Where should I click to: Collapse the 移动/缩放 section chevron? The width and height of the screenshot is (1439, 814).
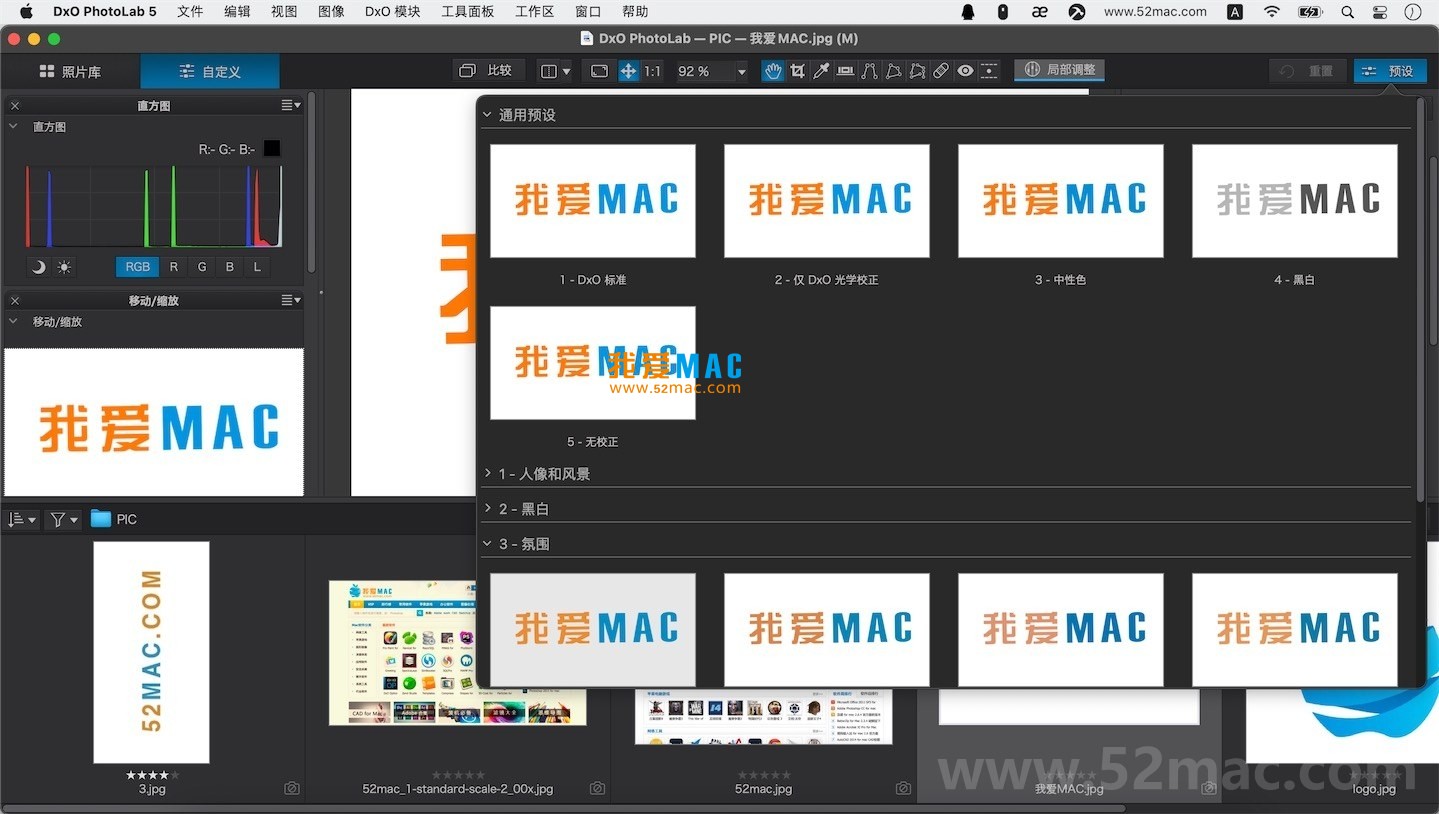14,322
